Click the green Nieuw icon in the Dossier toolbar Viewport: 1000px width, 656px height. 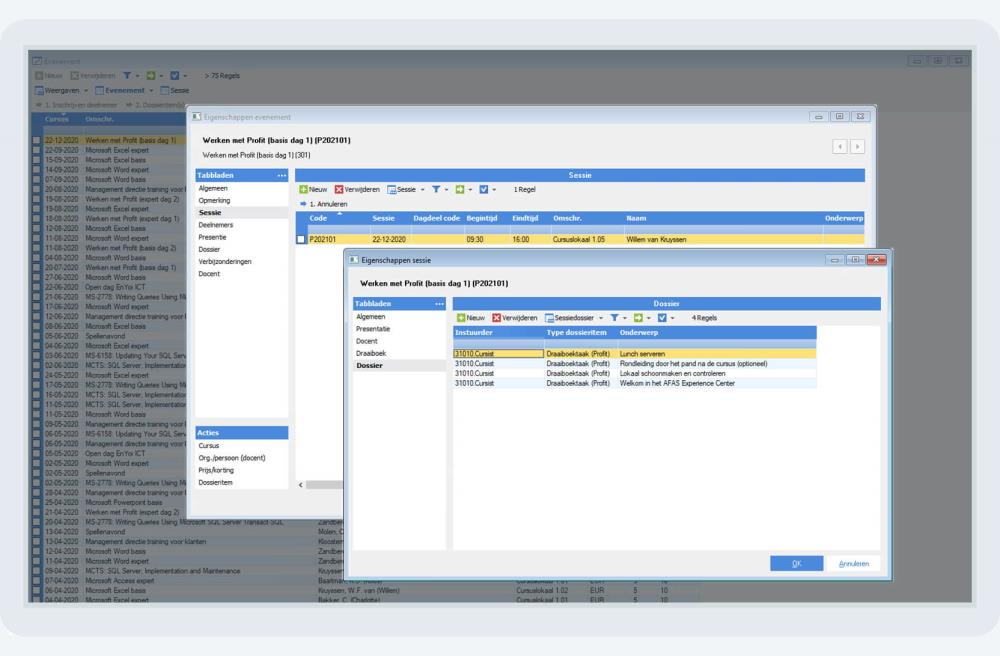[461, 317]
